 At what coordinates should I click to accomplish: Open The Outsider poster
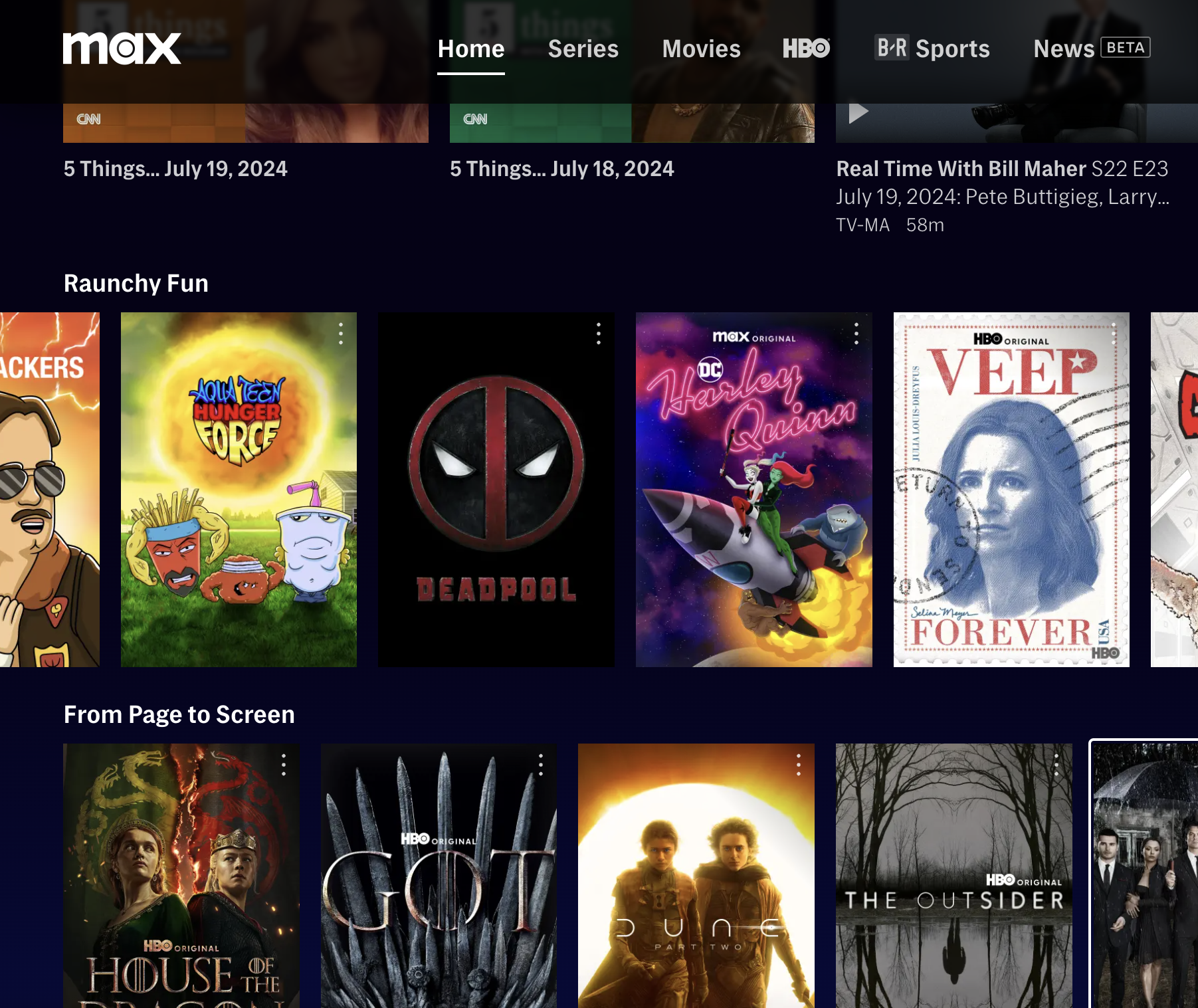click(954, 876)
